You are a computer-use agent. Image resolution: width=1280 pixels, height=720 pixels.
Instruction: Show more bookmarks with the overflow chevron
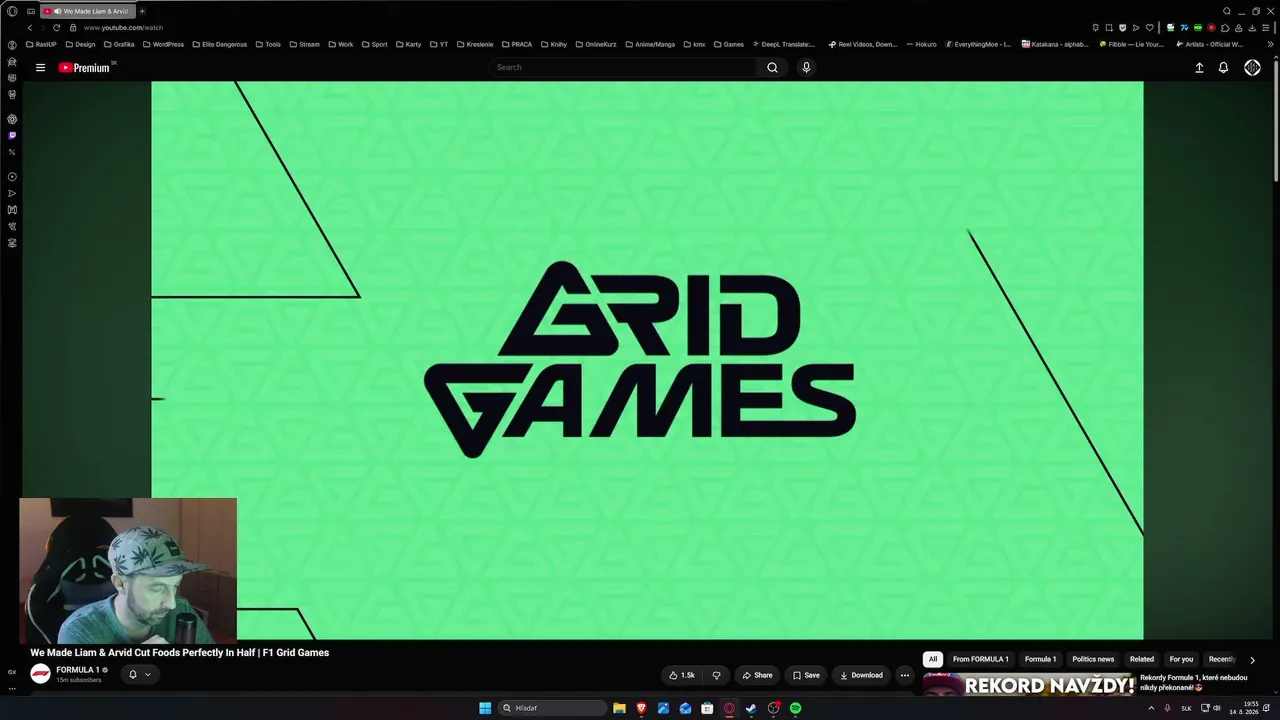point(1271,44)
